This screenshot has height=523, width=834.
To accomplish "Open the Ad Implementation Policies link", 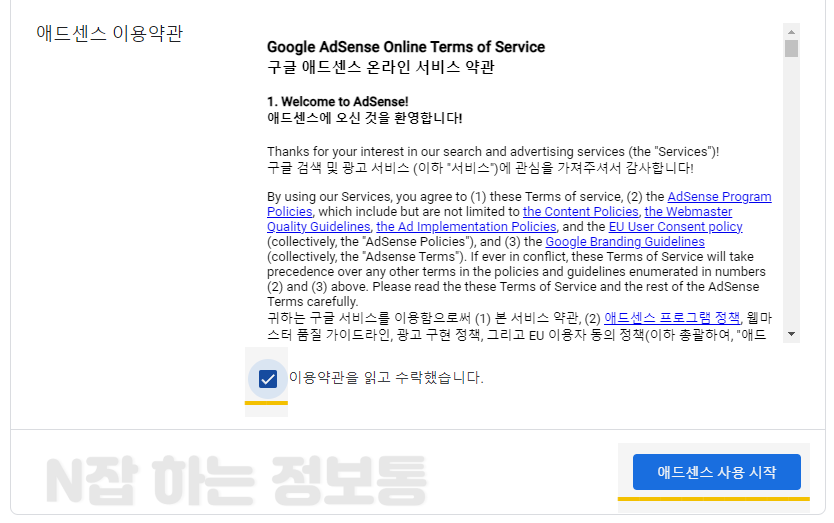I will coord(466,227).
